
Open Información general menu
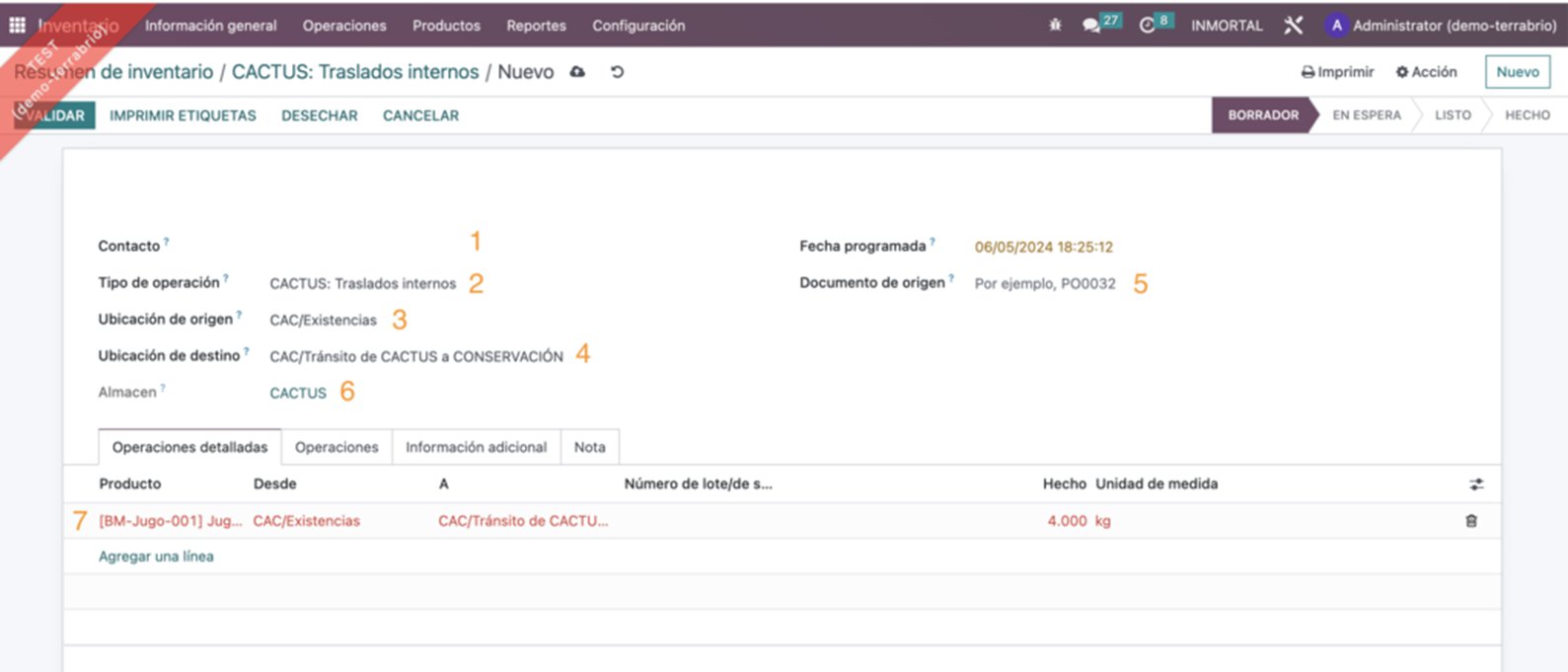tap(211, 26)
